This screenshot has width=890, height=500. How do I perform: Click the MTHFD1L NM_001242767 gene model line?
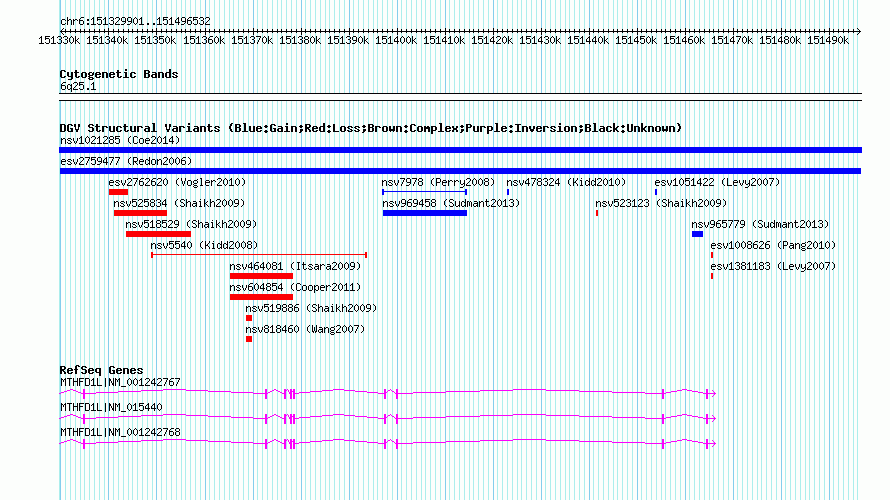388,393
